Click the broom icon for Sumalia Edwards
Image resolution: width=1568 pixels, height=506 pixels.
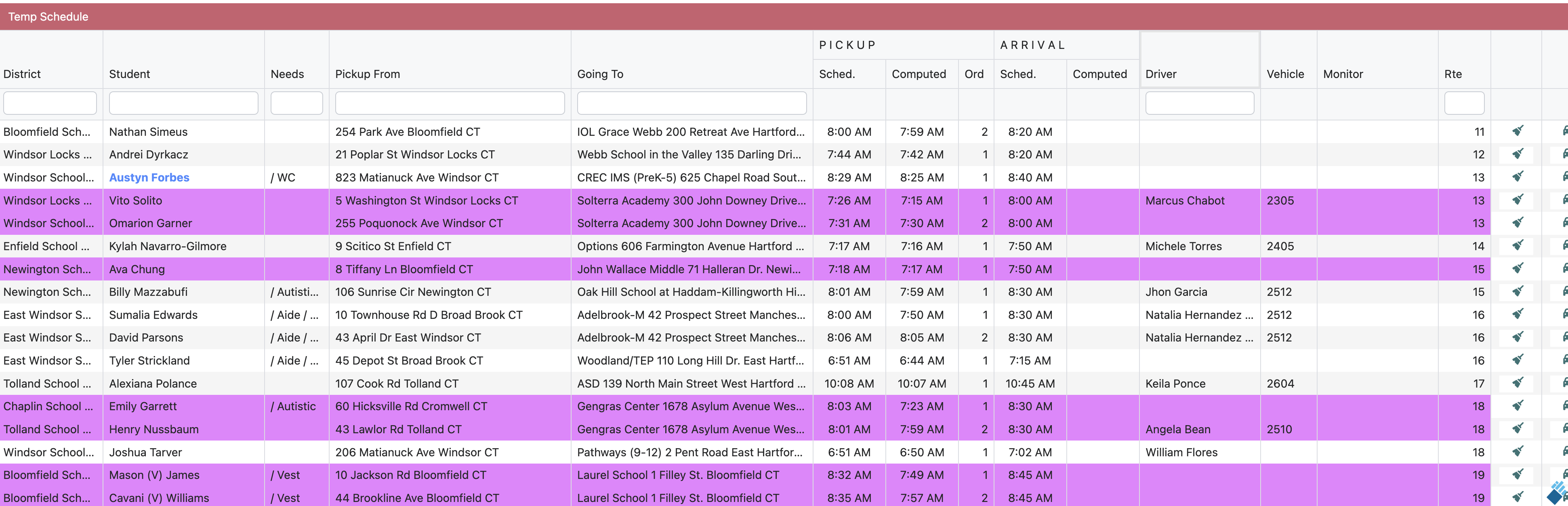(x=1518, y=314)
